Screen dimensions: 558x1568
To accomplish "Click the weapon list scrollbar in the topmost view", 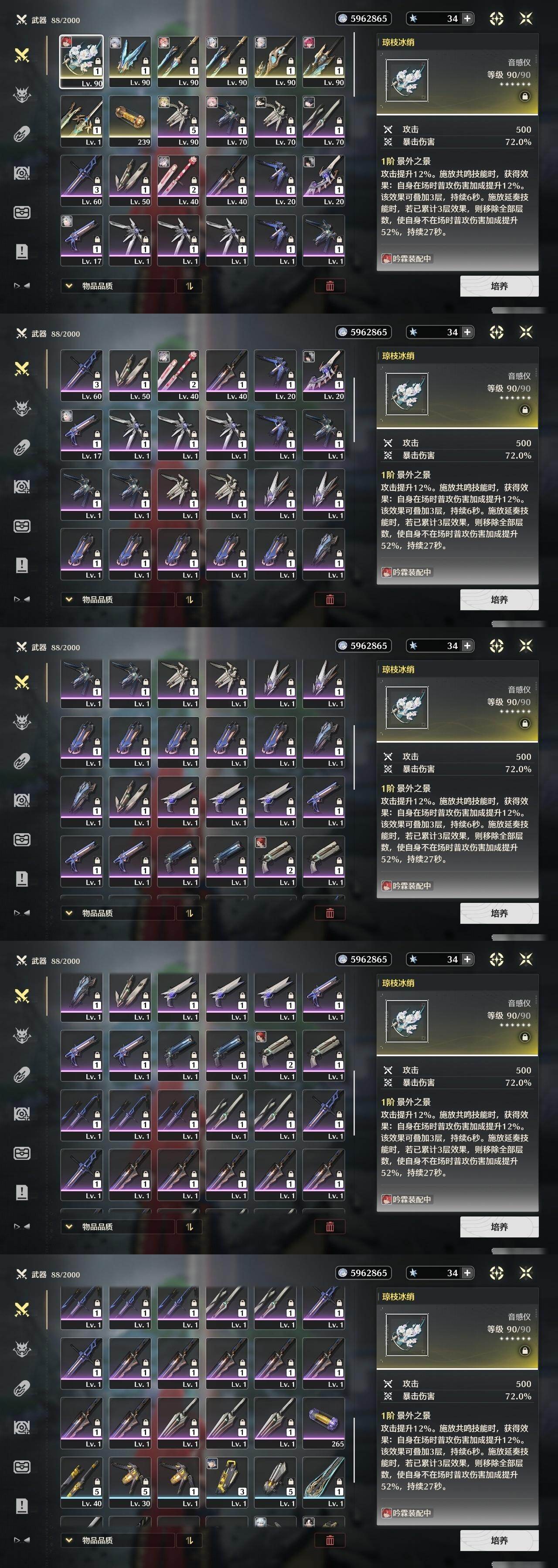I will coord(354,64).
